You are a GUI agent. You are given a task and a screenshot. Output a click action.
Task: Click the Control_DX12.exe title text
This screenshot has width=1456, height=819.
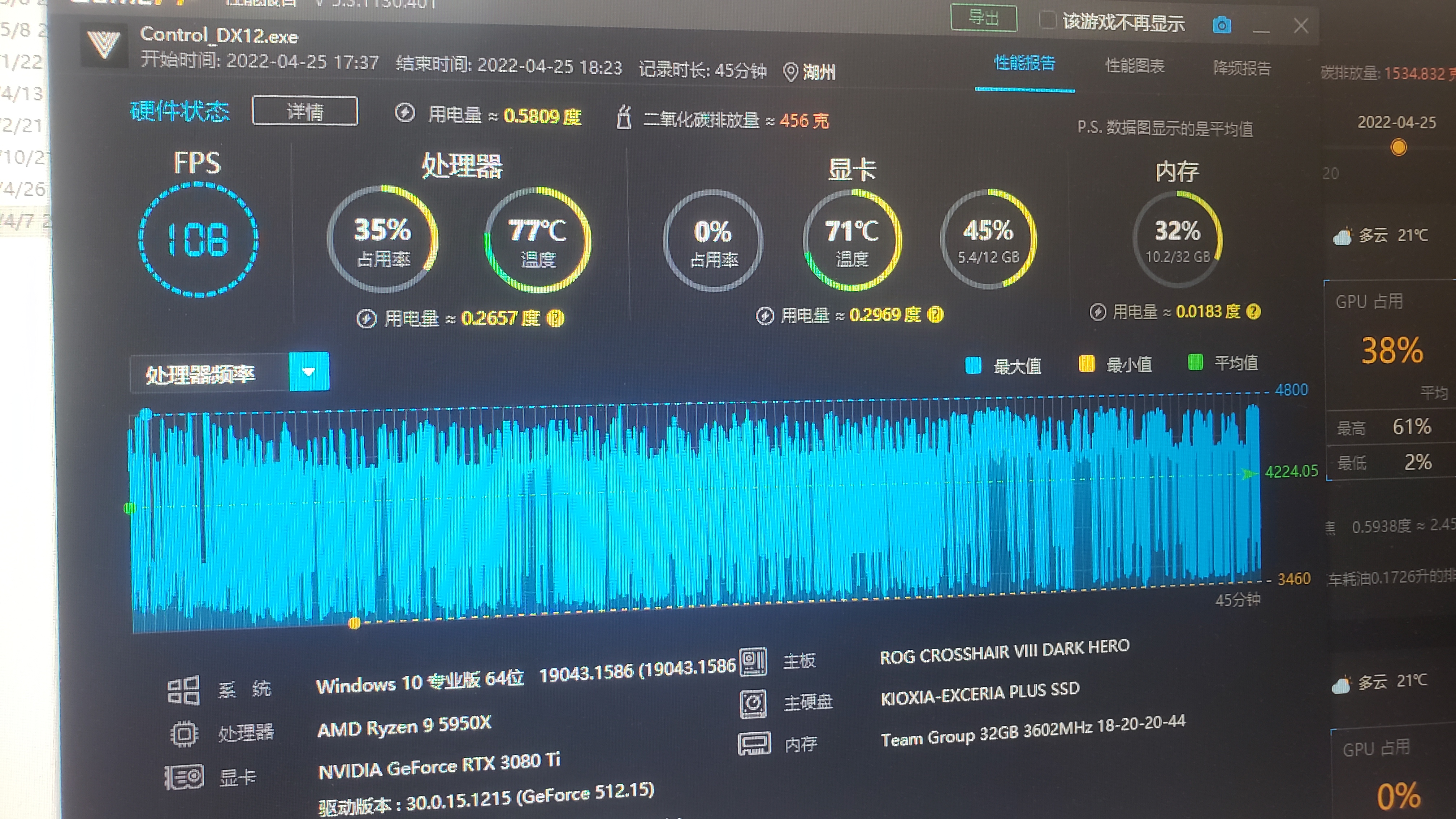(219, 36)
